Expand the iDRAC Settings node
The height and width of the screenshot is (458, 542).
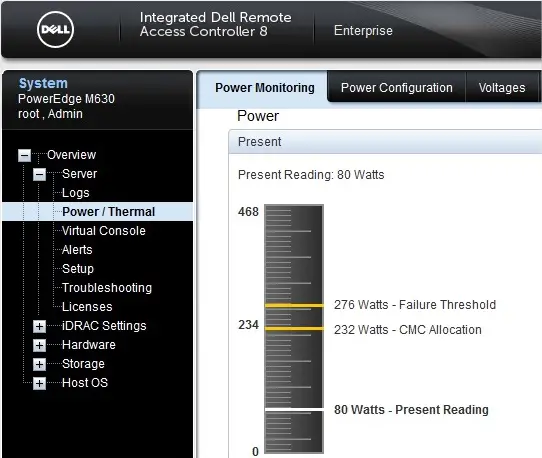point(39,326)
